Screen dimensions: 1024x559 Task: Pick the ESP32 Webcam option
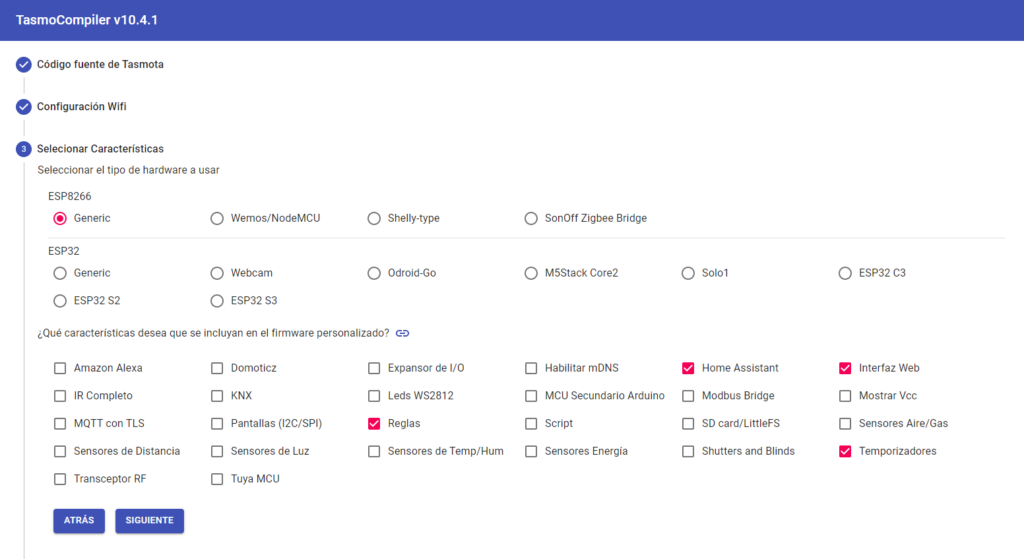point(217,273)
